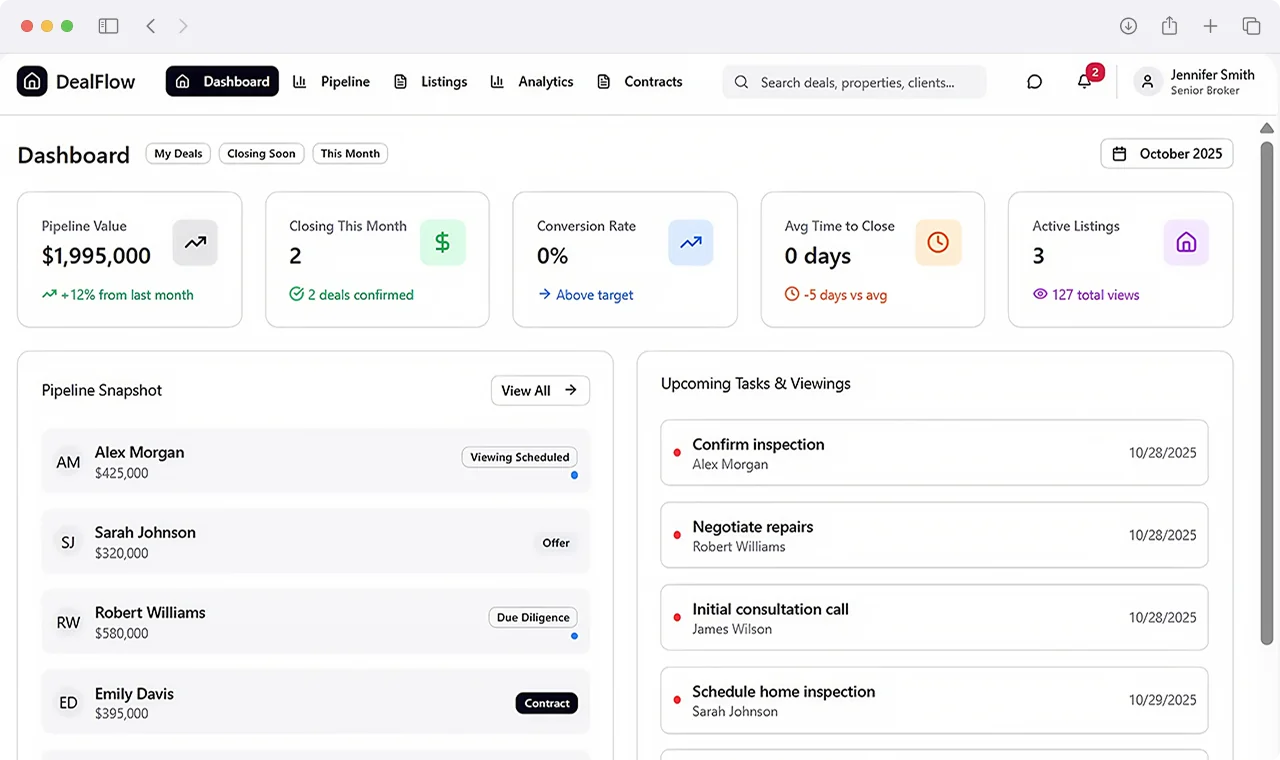Click in the search deals input field
This screenshot has height=760, width=1280.
[854, 82]
